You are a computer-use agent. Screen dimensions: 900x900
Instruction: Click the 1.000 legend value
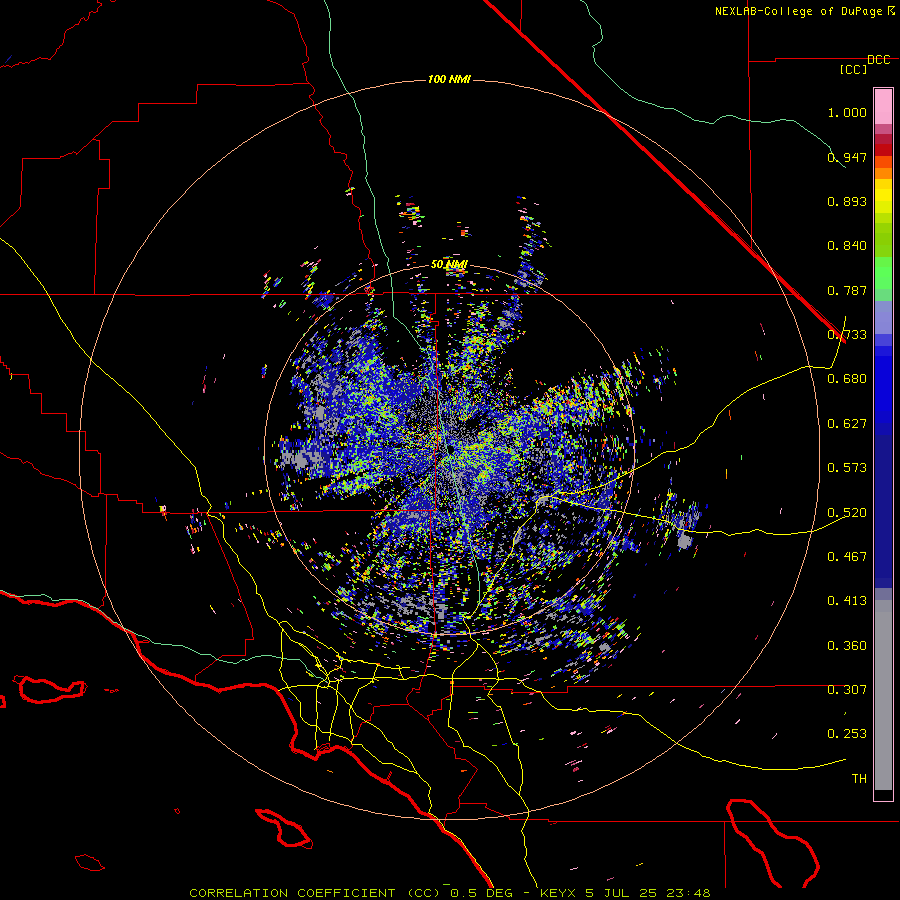click(847, 112)
